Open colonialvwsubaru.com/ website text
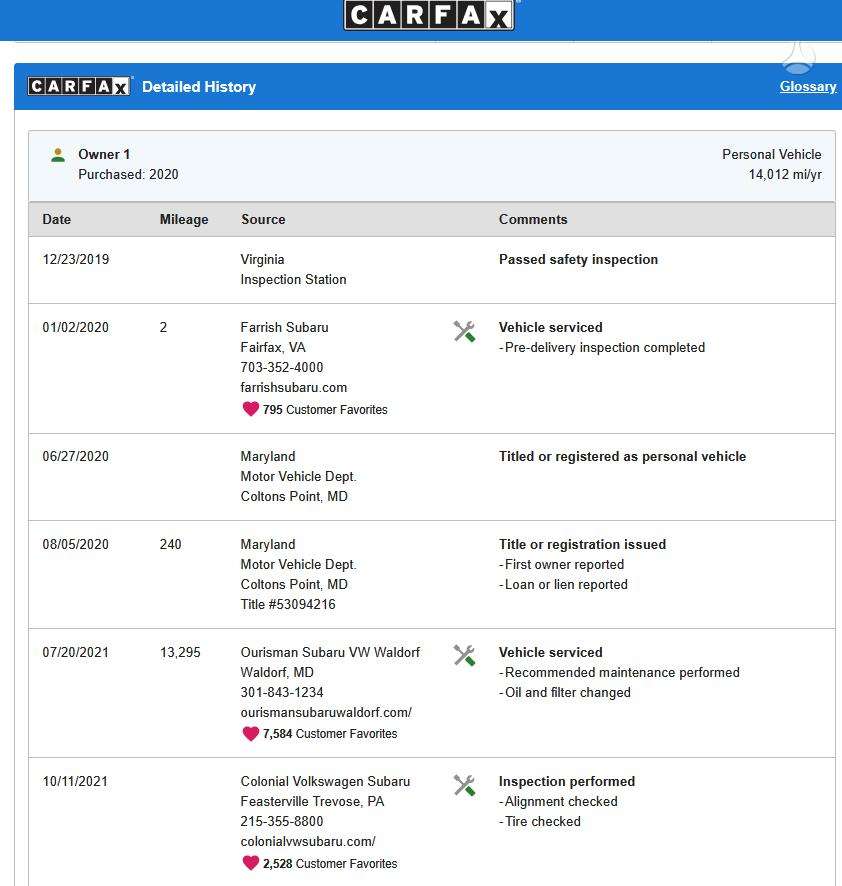 (x=308, y=841)
